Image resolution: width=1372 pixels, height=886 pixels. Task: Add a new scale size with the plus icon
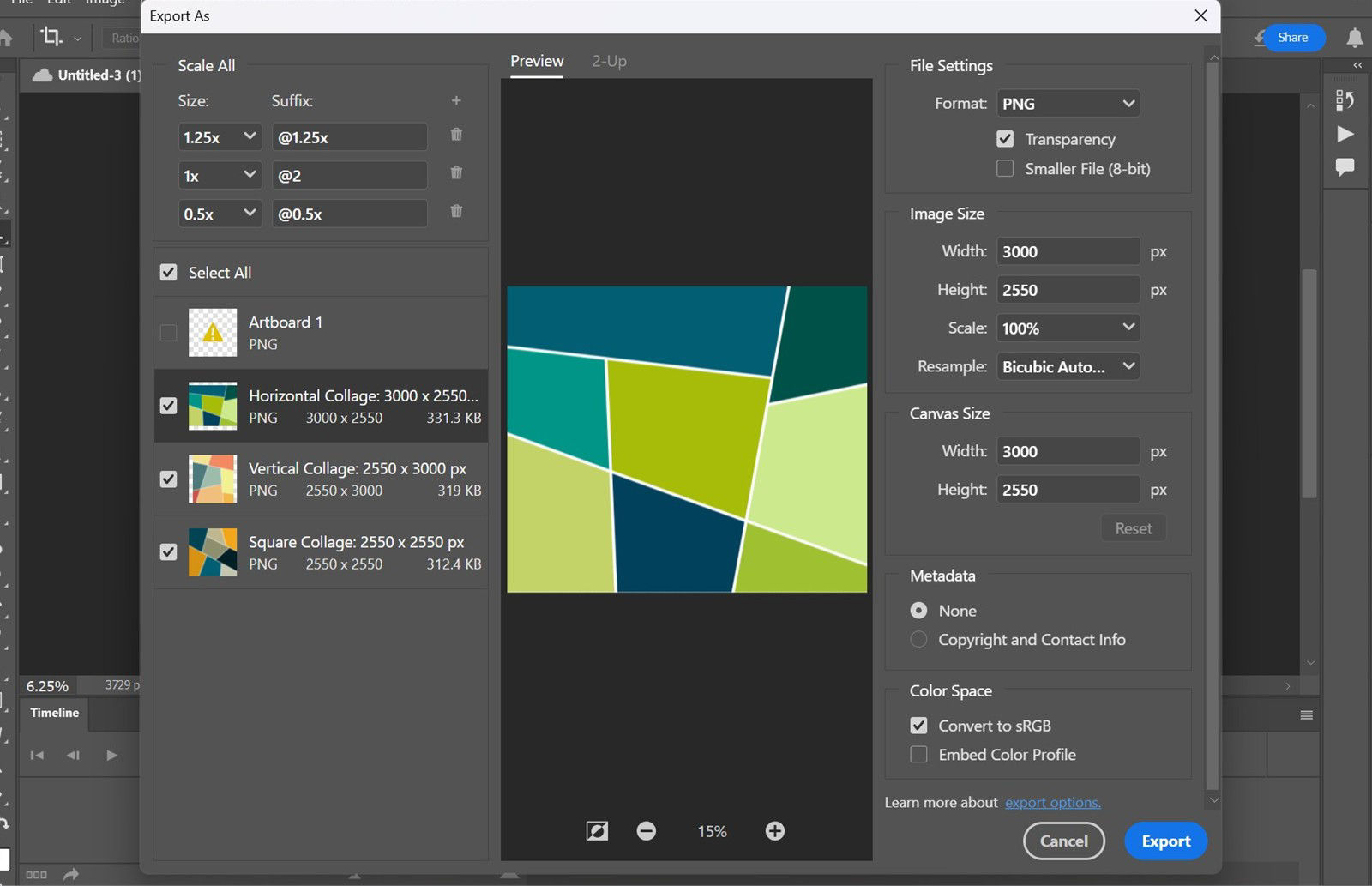pyautogui.click(x=456, y=100)
